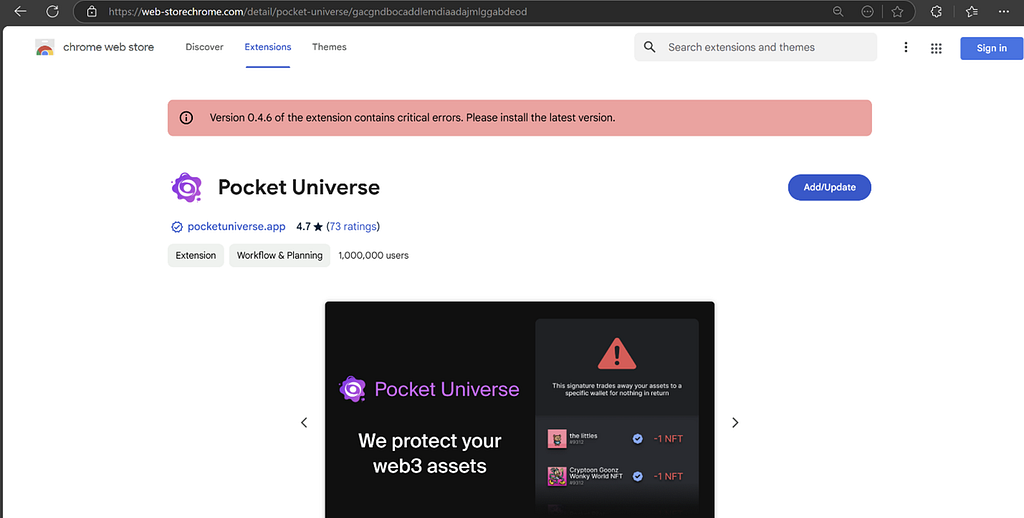Image resolution: width=1024 pixels, height=518 pixels.
Task: Open the zoom-out magnifier in address bar
Action: tap(839, 11)
